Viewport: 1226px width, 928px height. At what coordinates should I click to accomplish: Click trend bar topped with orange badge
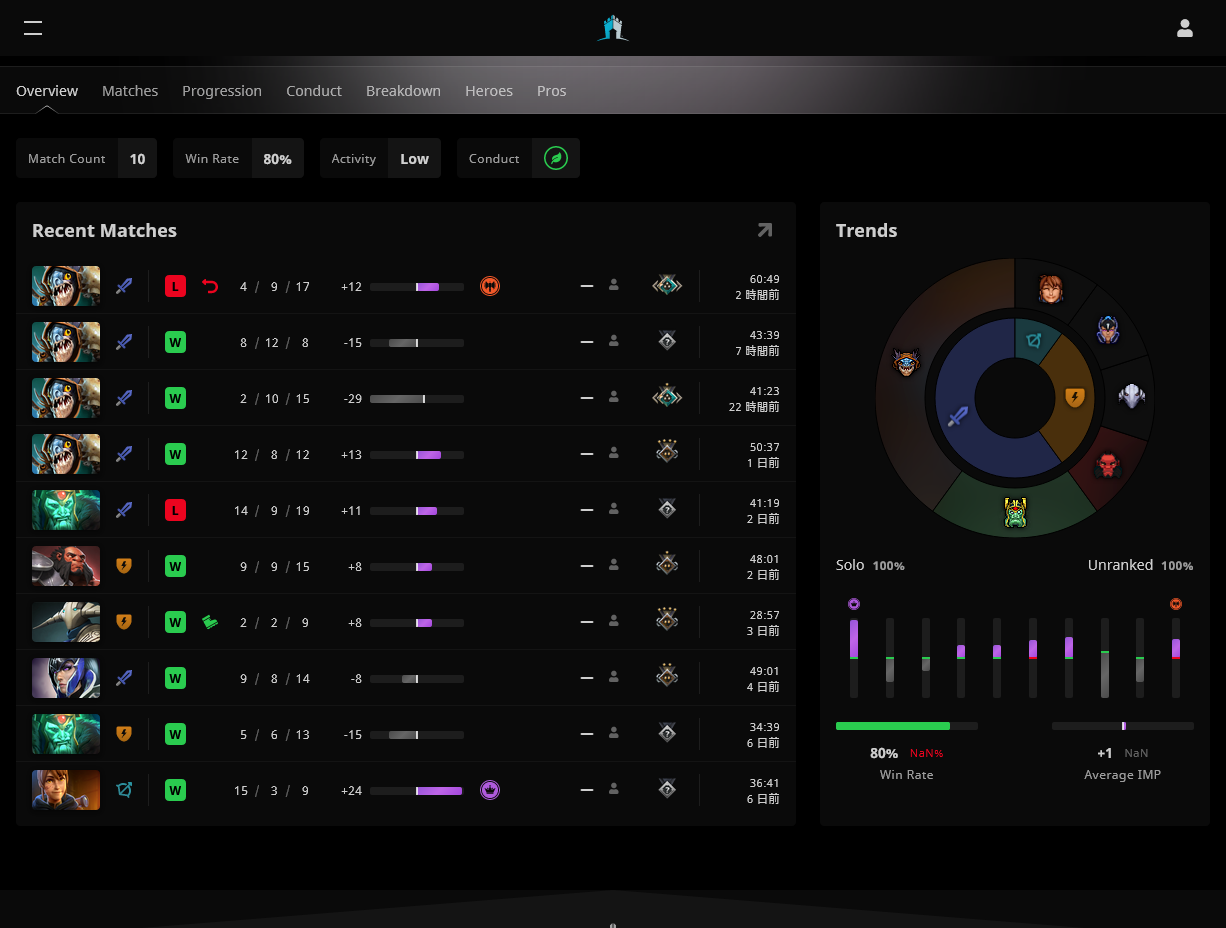(1176, 657)
